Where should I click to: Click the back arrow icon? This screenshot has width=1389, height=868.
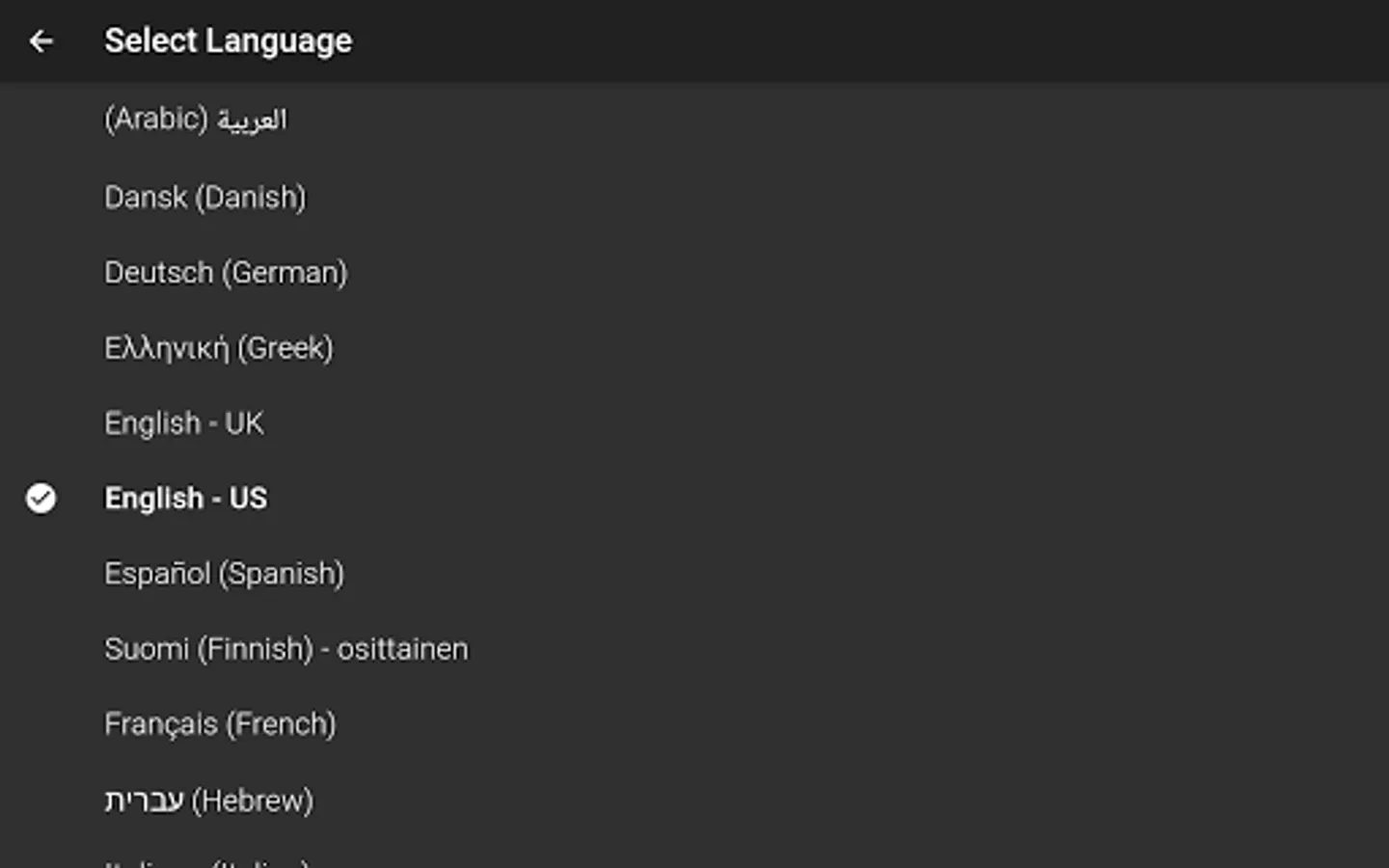click(x=41, y=41)
